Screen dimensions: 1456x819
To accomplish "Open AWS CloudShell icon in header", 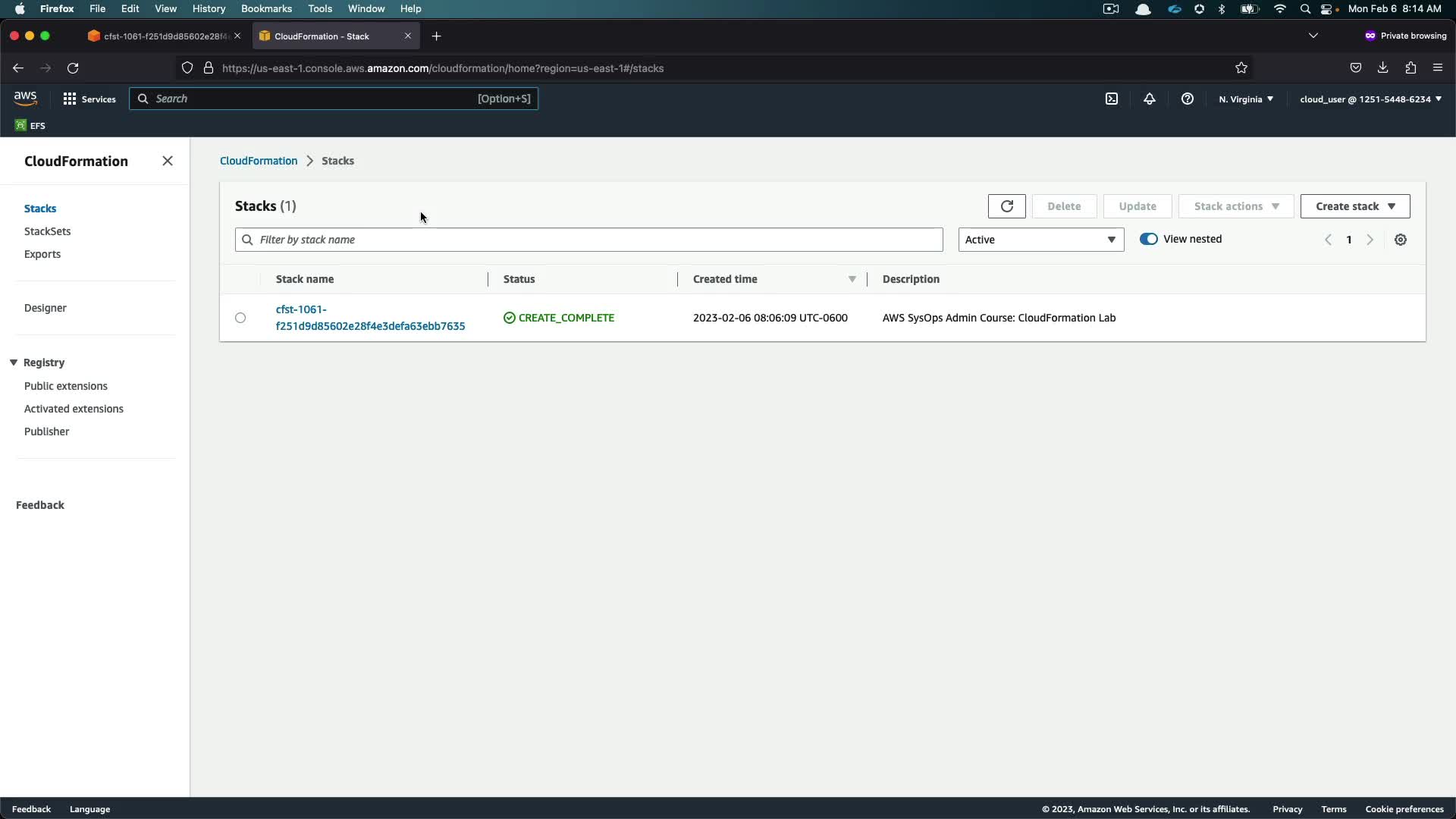I will pyautogui.click(x=1111, y=99).
